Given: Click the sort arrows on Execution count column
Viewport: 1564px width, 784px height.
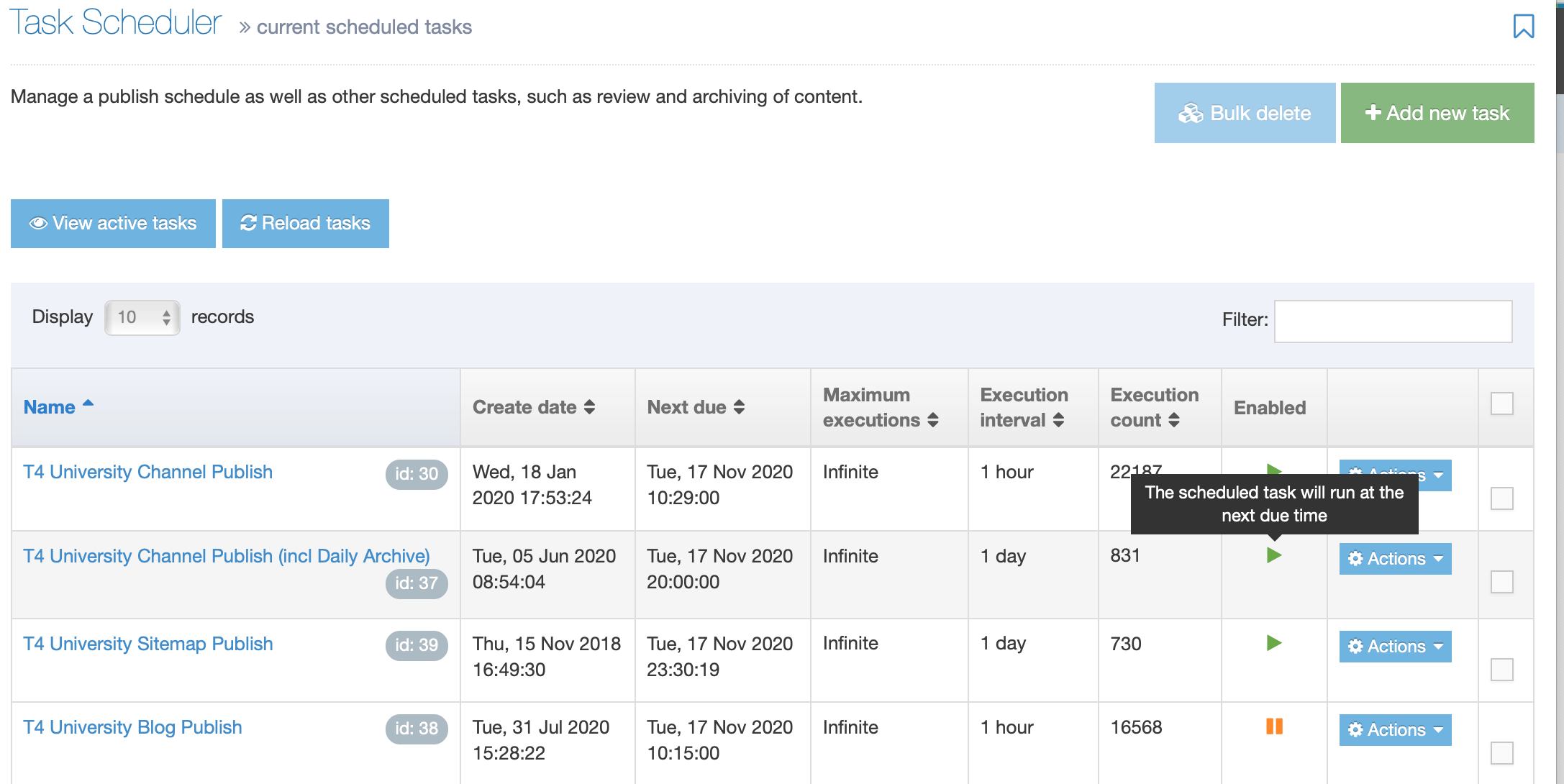Looking at the screenshot, I should pyautogui.click(x=1176, y=420).
